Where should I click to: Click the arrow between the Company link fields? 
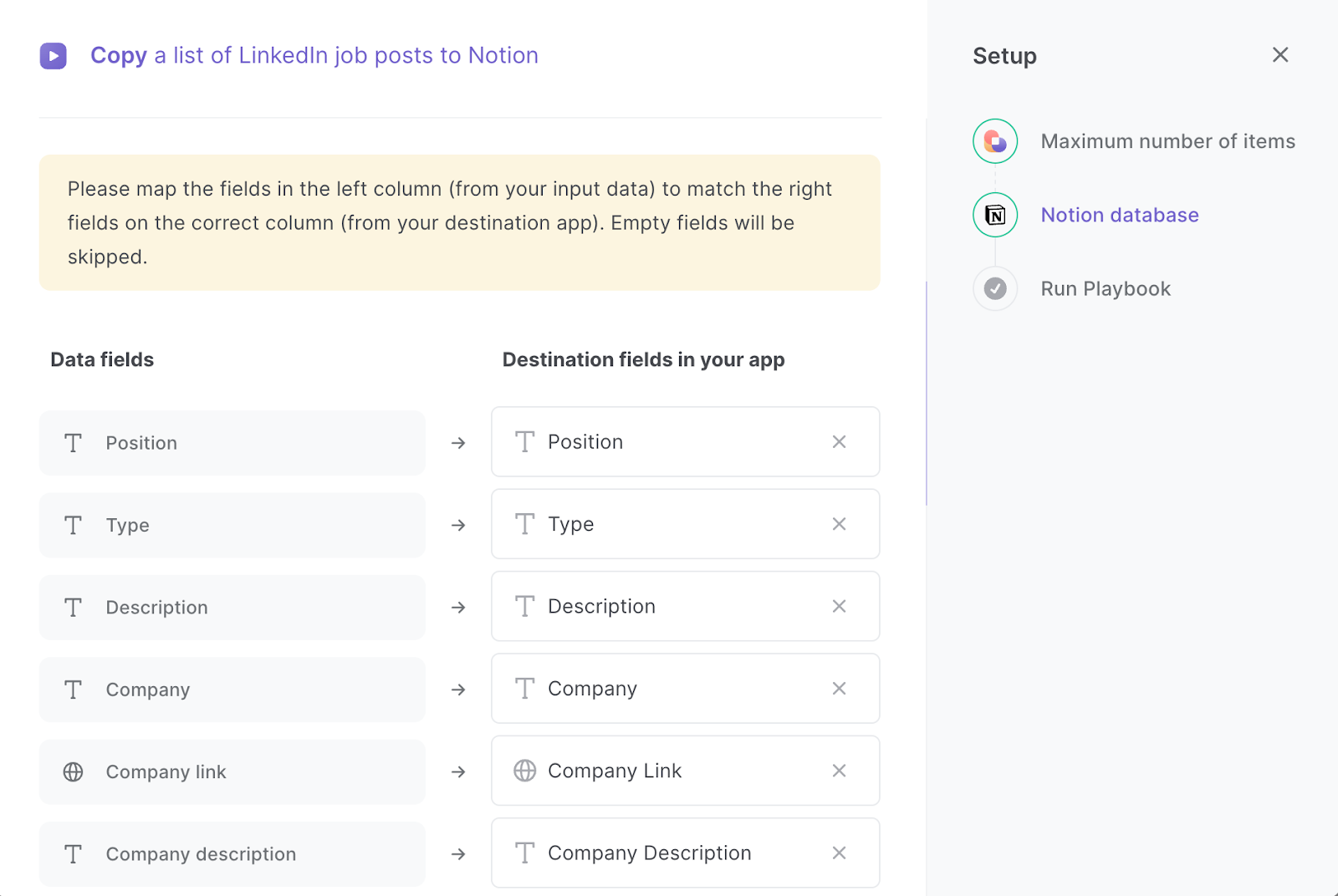(458, 772)
